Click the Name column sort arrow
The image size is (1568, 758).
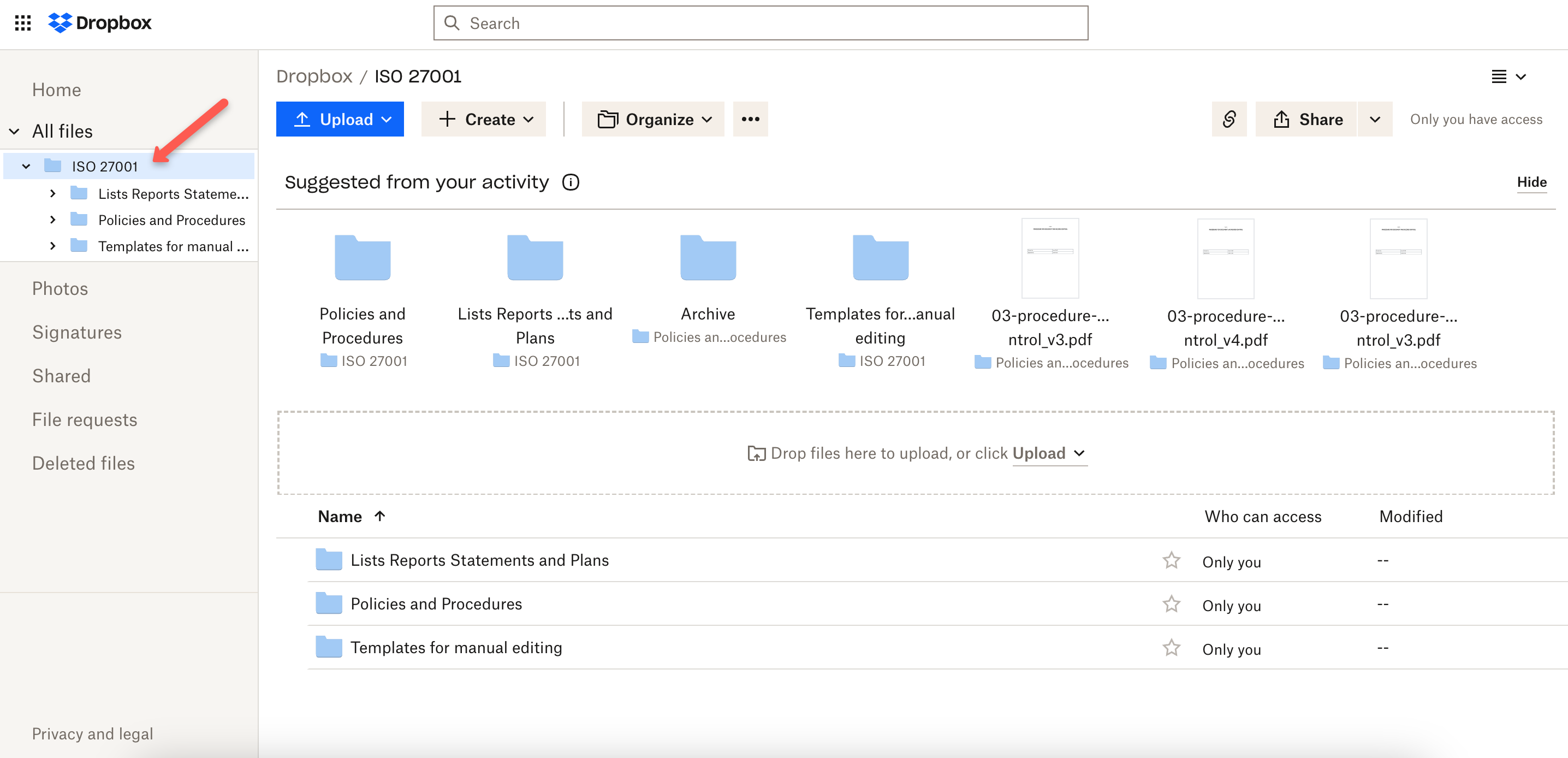click(381, 516)
